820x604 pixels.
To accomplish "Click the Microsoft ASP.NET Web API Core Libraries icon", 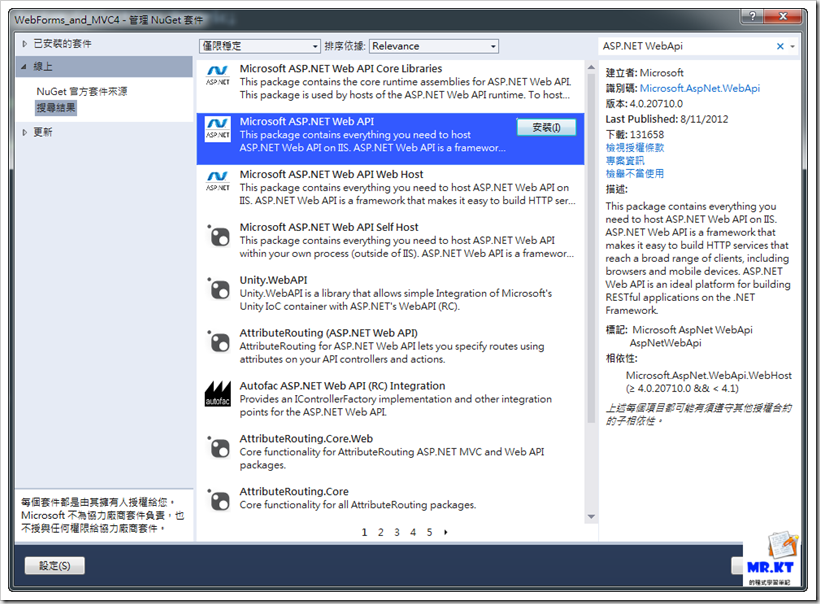I will tap(218, 75).
